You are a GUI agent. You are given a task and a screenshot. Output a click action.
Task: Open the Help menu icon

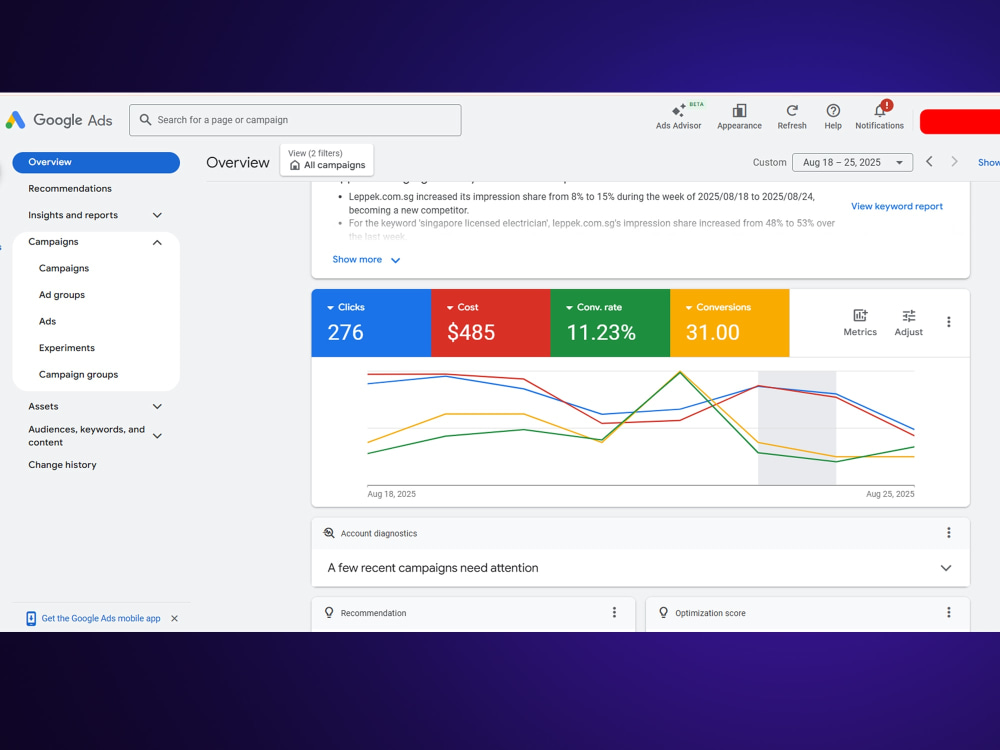[x=833, y=117]
